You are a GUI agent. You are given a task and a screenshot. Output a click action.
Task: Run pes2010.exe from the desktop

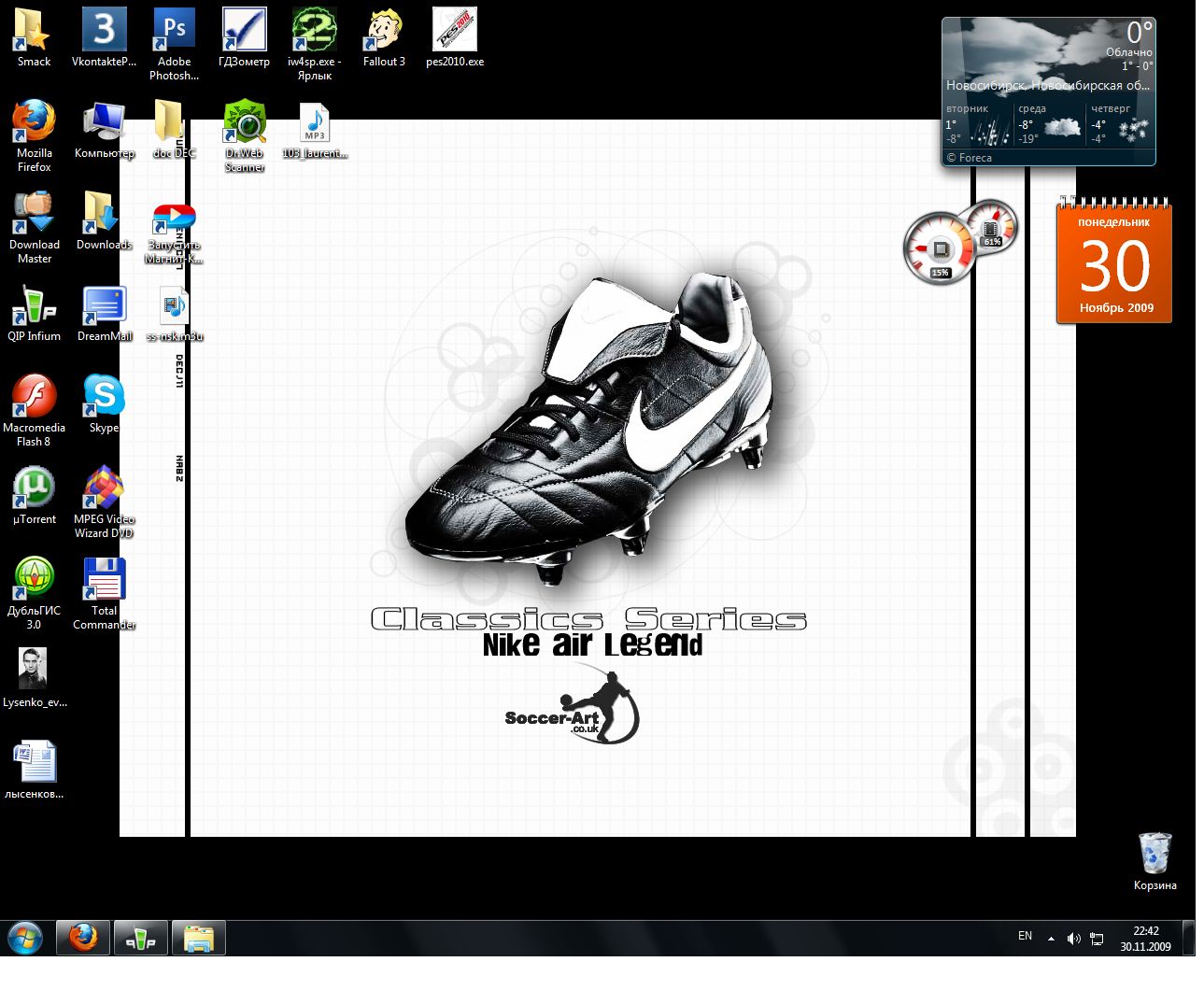(x=455, y=37)
